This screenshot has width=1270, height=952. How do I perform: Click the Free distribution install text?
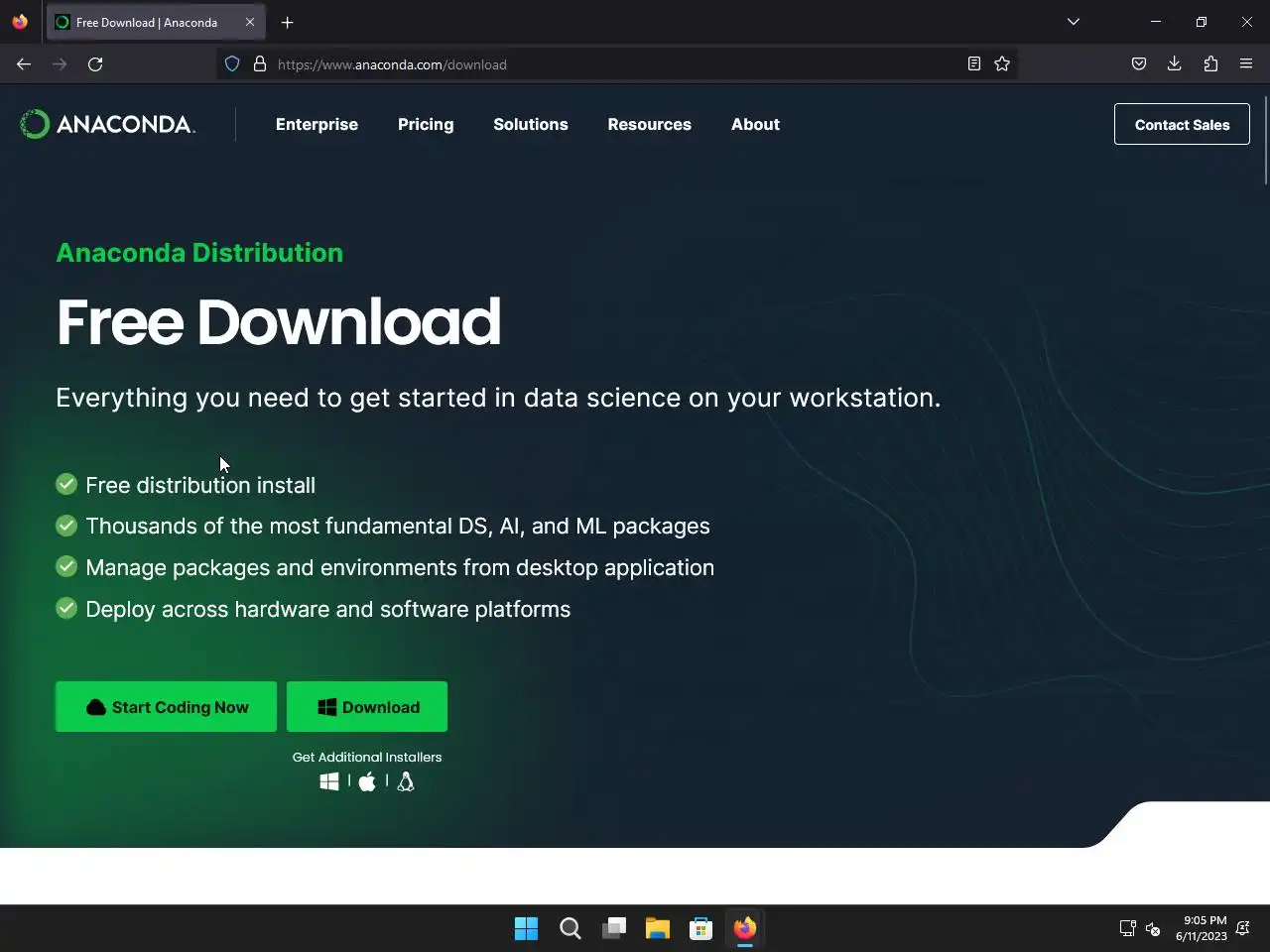click(x=200, y=485)
